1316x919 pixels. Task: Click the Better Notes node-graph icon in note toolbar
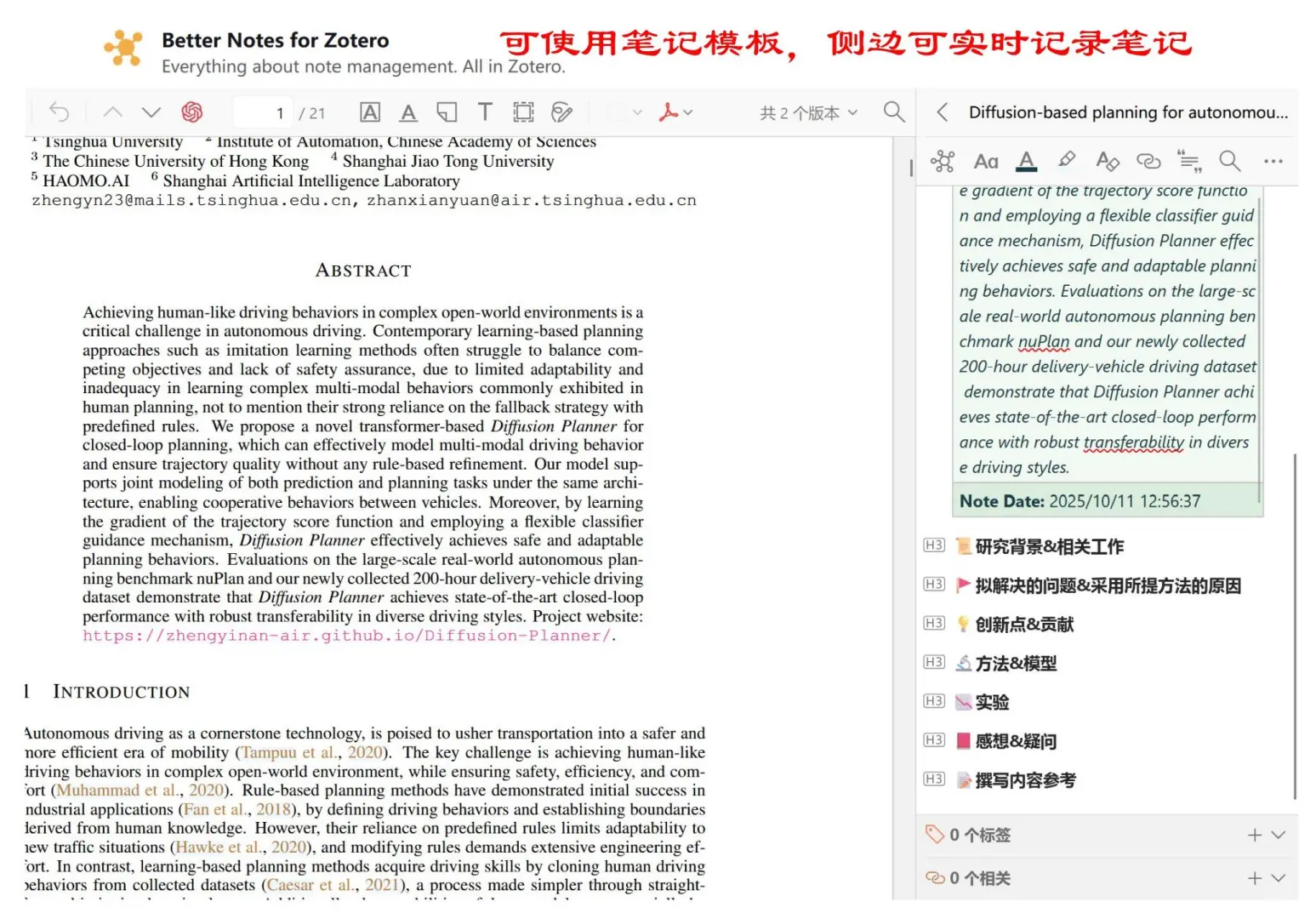coord(943,161)
